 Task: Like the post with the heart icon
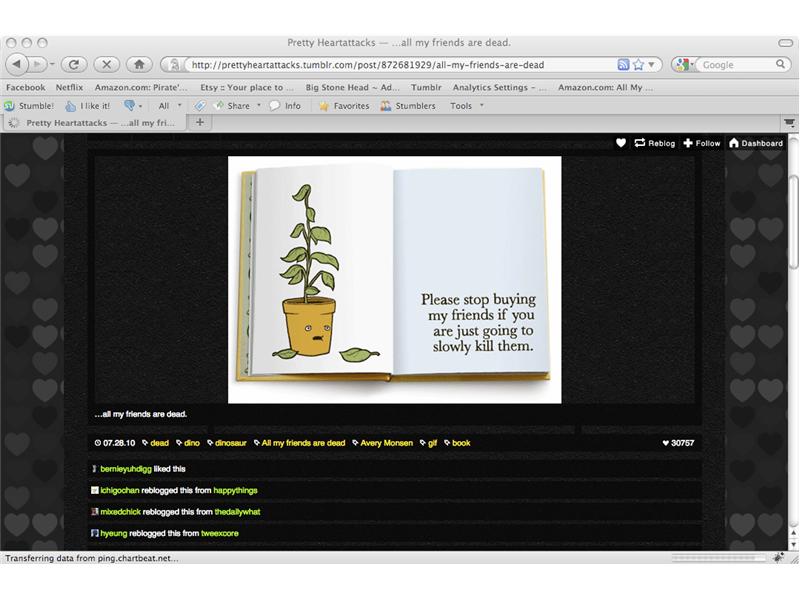pos(621,143)
